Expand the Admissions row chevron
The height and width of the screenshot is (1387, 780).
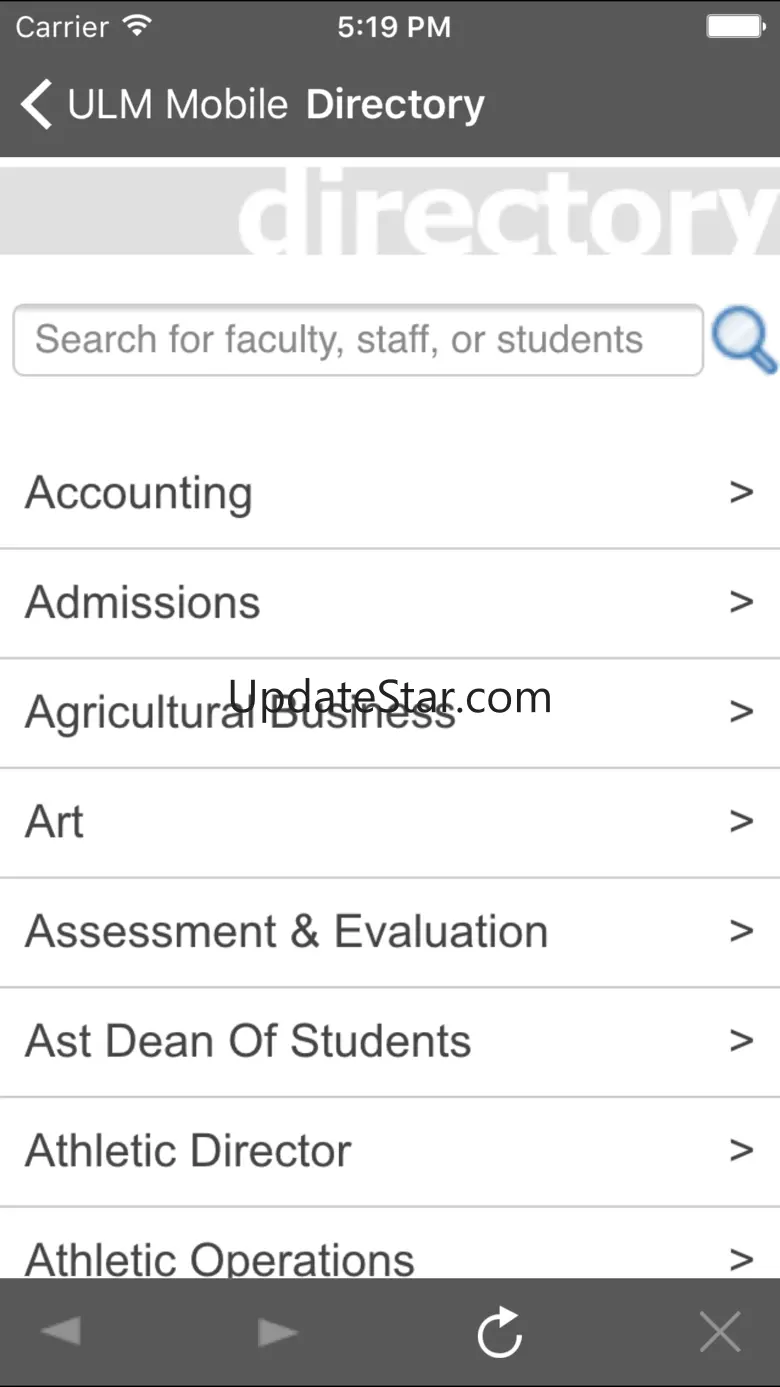pos(741,602)
